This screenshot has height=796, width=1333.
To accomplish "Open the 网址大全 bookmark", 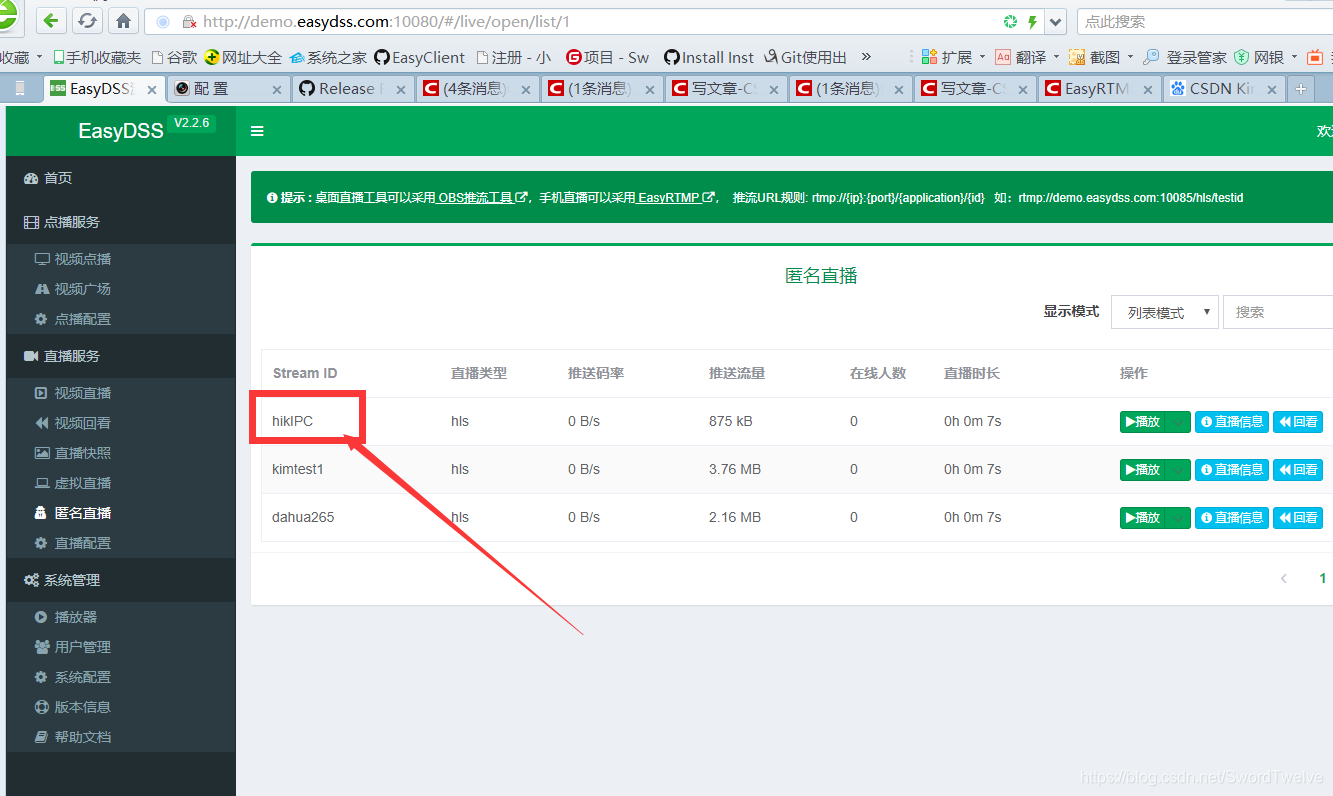I will coord(243,58).
